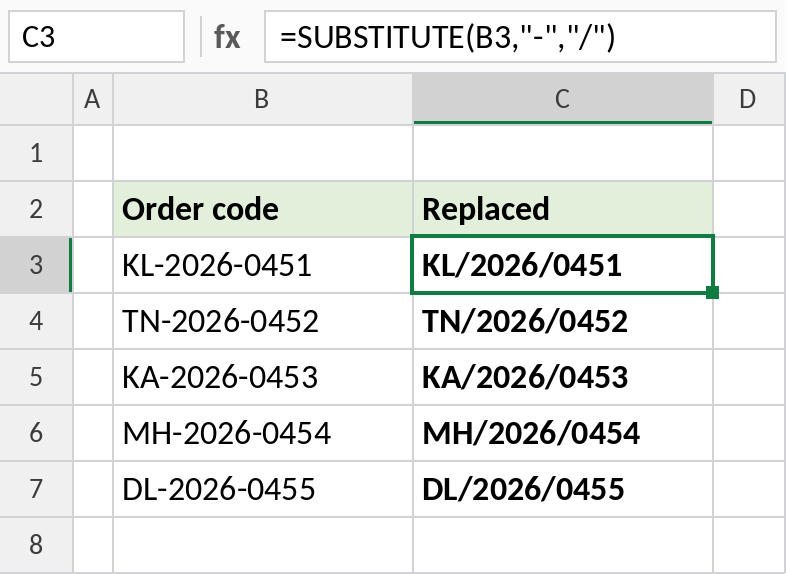This screenshot has width=786, height=574.
Task: Select row 2 header
Action: tap(36, 209)
